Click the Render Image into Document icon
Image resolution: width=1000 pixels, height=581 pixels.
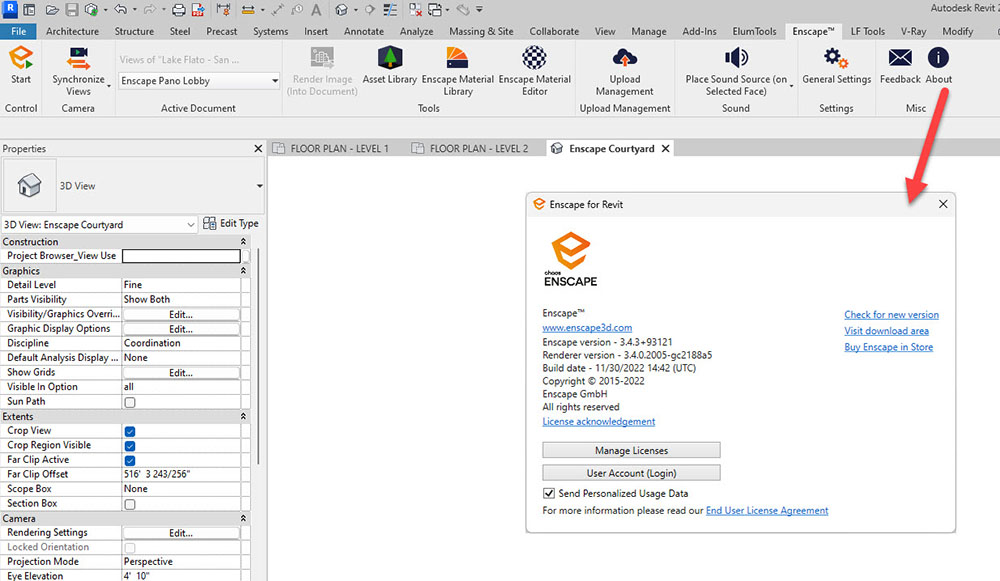[x=322, y=58]
